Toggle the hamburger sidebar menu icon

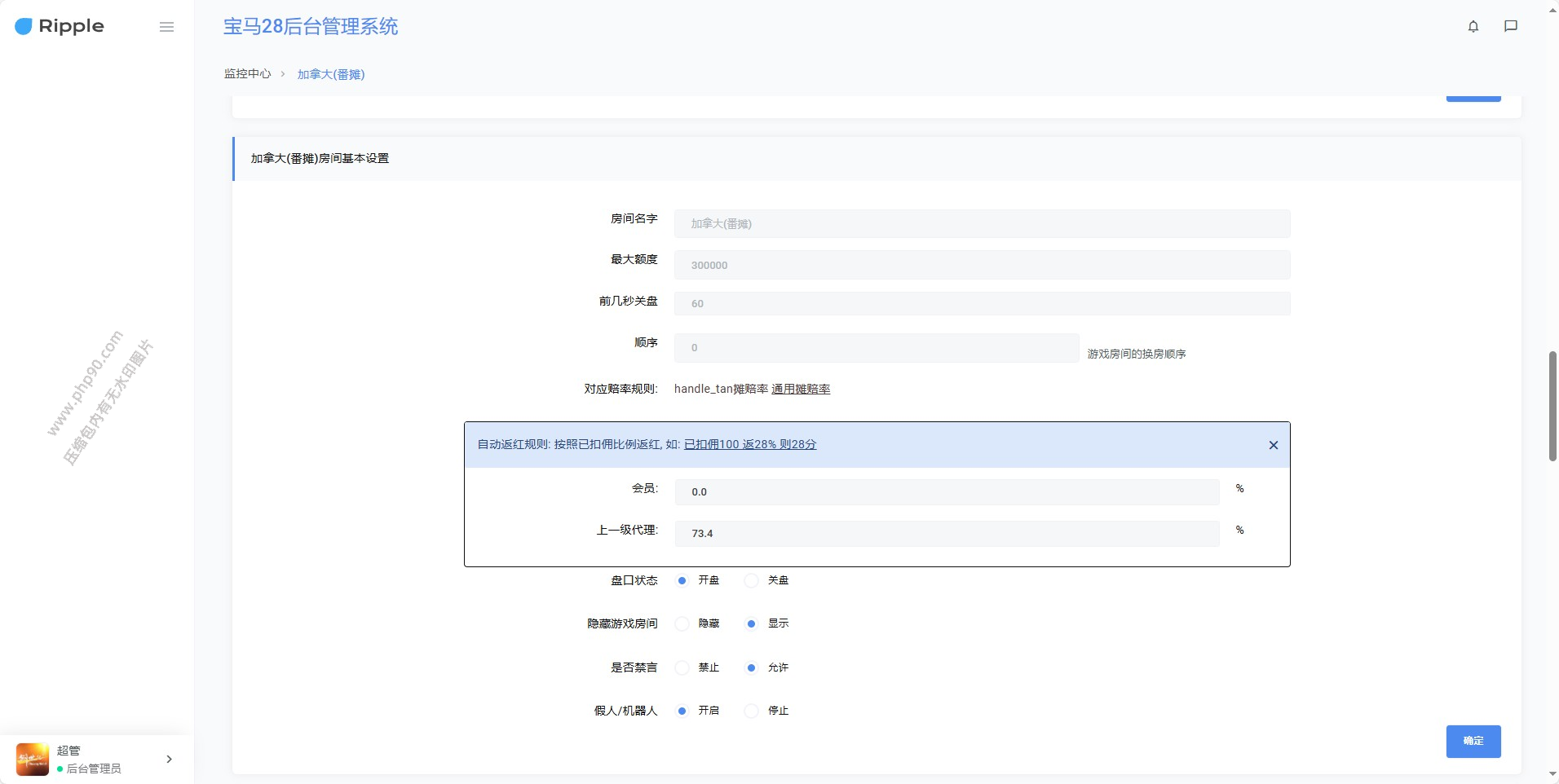[x=166, y=27]
